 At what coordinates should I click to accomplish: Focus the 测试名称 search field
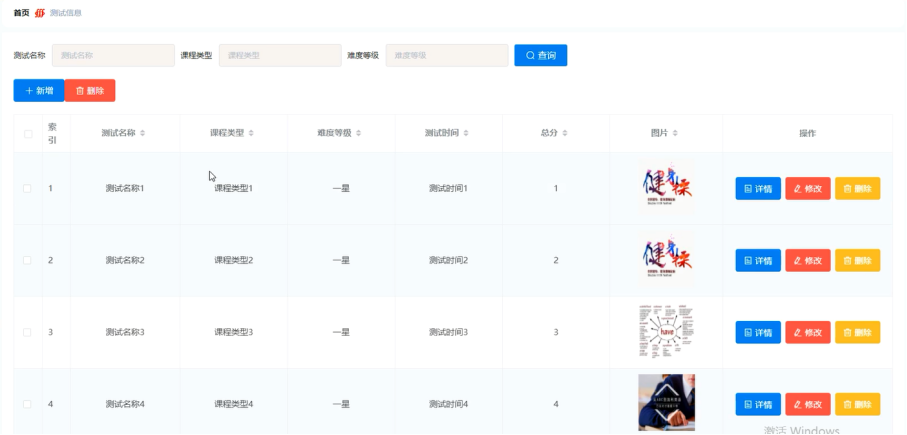tap(113, 56)
